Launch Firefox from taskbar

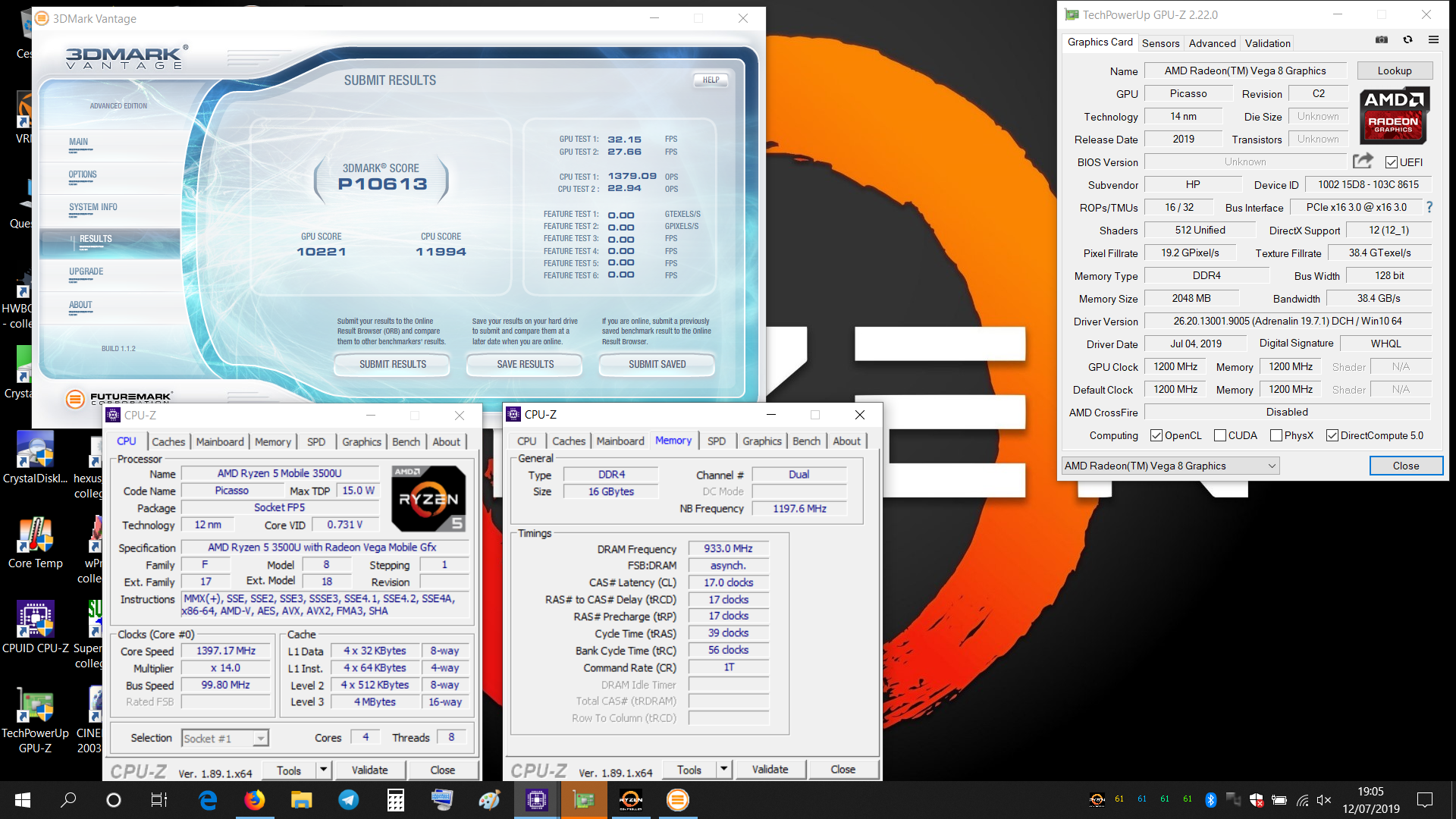255,800
